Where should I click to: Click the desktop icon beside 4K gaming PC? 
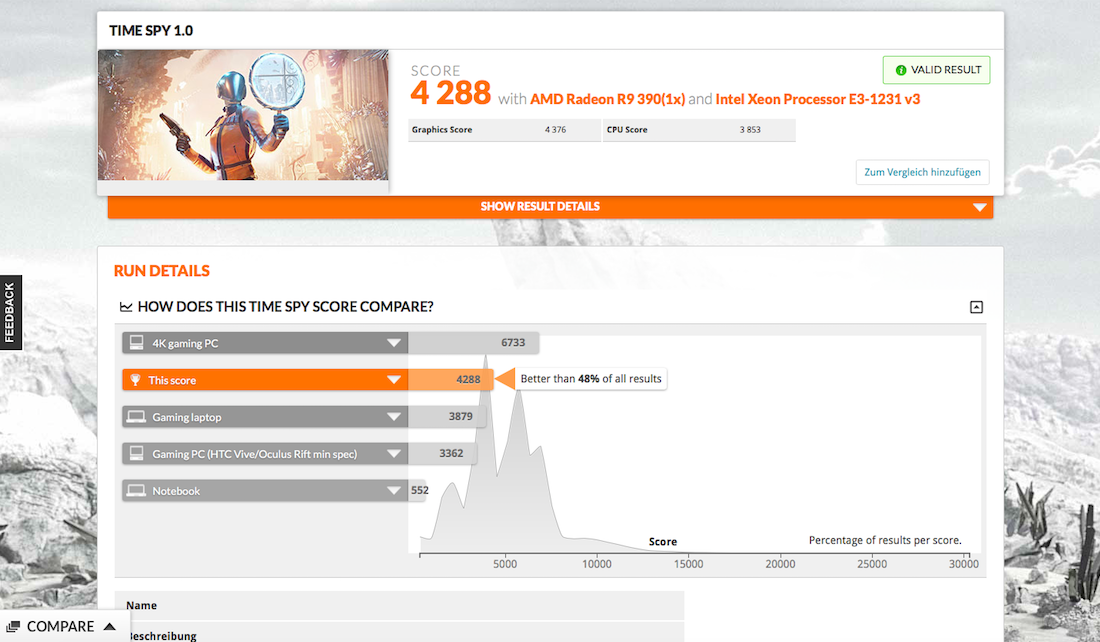point(136,342)
